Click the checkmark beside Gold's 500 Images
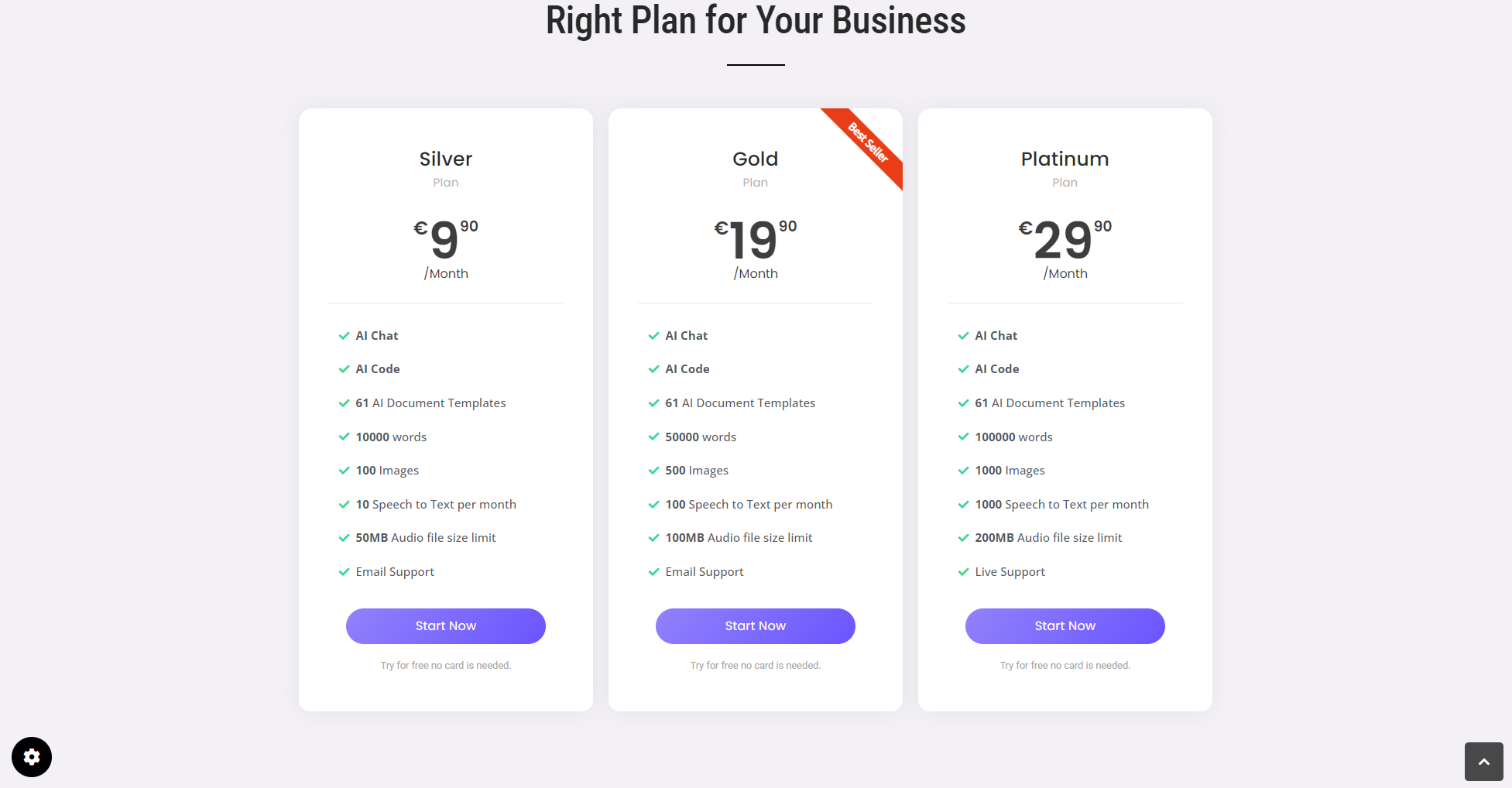Screen dimensions: 1512x788 [x=653, y=471]
